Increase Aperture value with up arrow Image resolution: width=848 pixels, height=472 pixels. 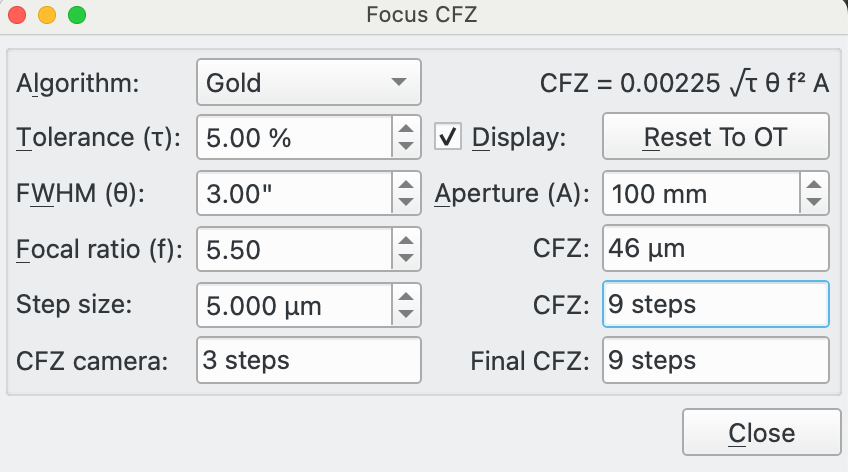coord(815,183)
